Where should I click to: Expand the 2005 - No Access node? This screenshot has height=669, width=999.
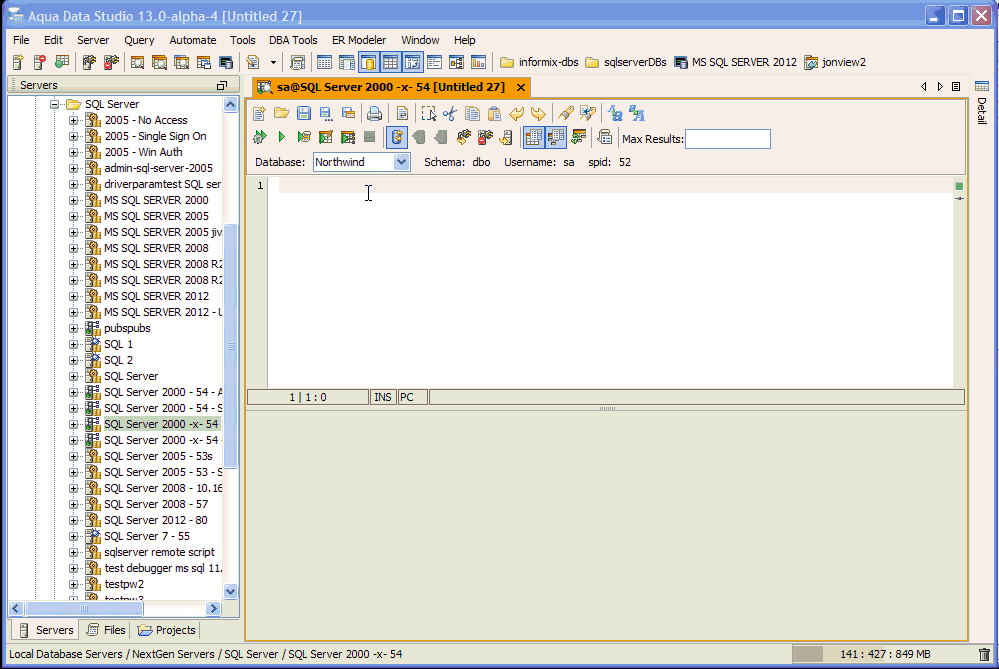click(x=73, y=120)
